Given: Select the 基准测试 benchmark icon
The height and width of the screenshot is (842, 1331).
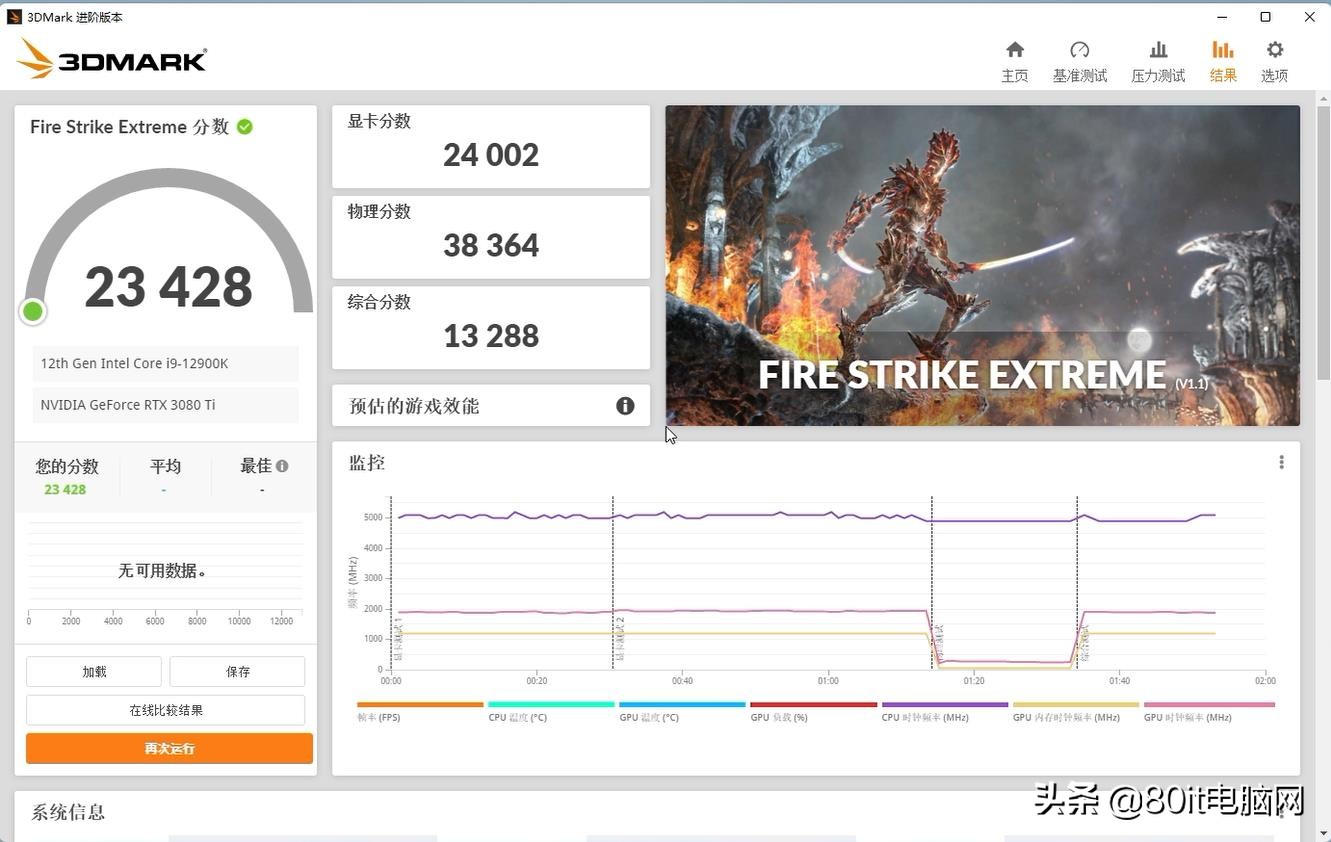Looking at the screenshot, I should point(1079,58).
